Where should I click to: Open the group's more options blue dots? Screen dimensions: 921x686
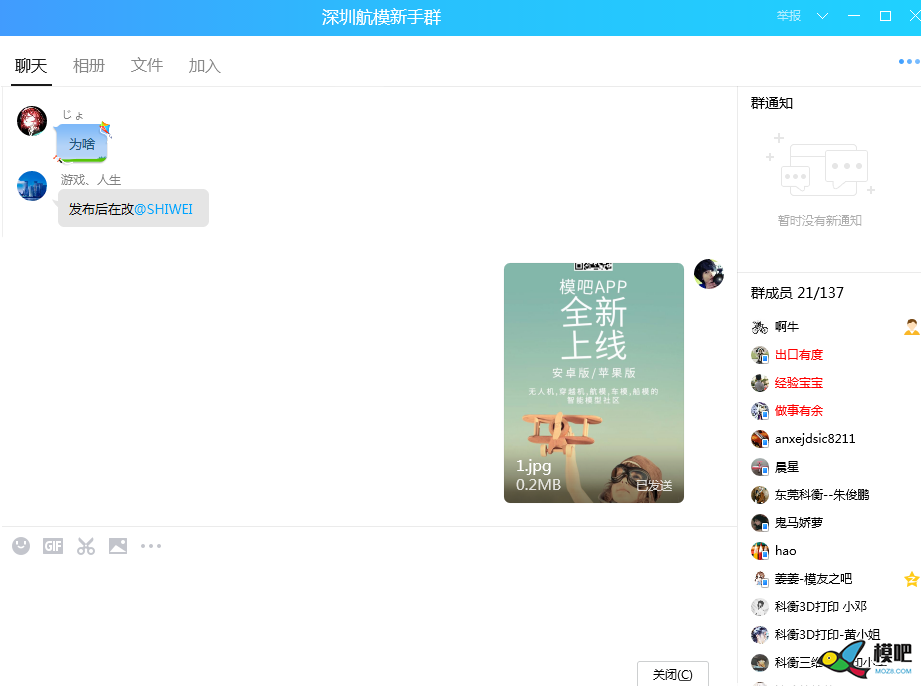coord(909,62)
